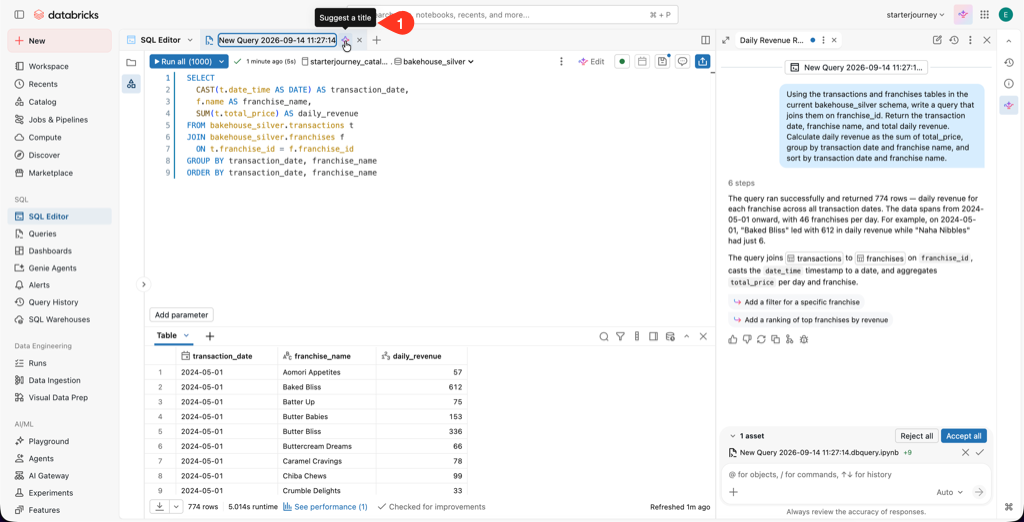Screen dimensions: 1024x522
Task: Open the download results dropdown arrow
Action: coord(176,506)
